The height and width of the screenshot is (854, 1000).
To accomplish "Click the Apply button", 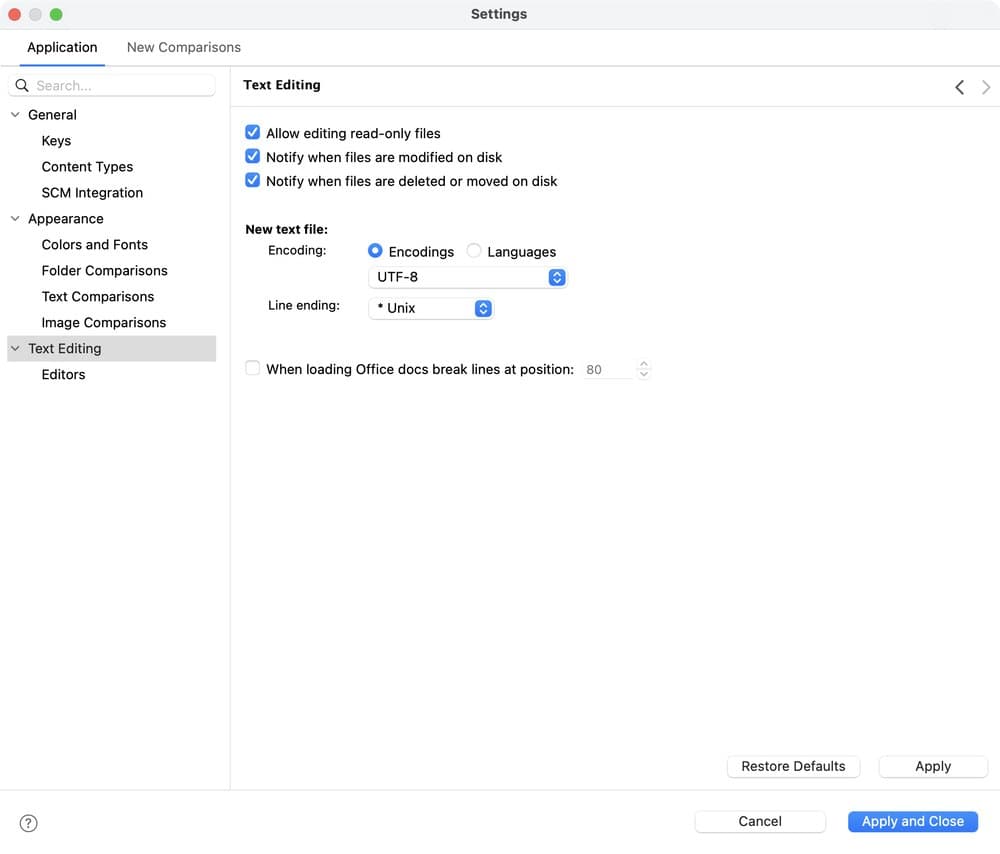I will point(933,767).
